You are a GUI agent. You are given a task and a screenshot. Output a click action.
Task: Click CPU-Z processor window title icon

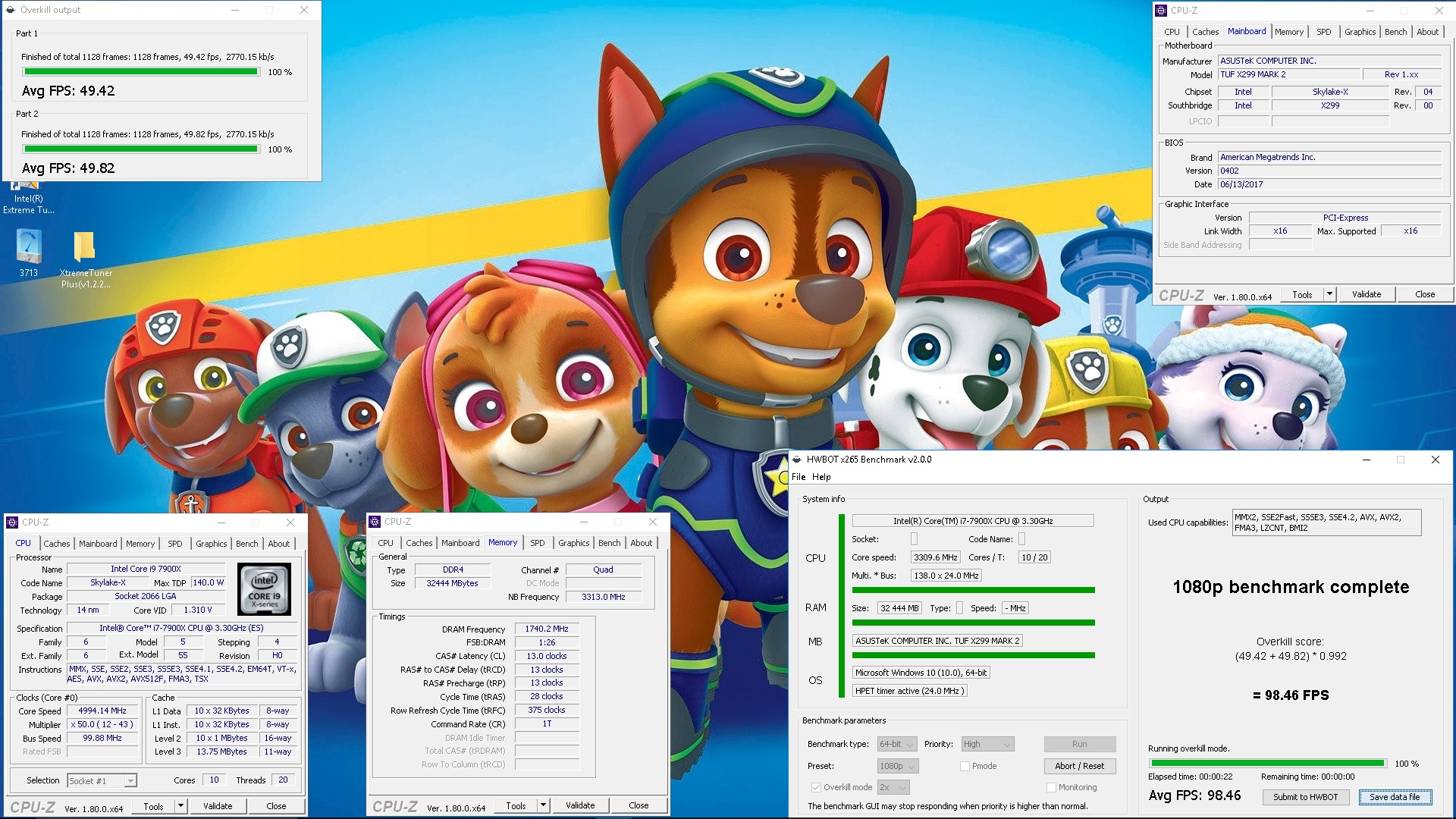pos(12,522)
